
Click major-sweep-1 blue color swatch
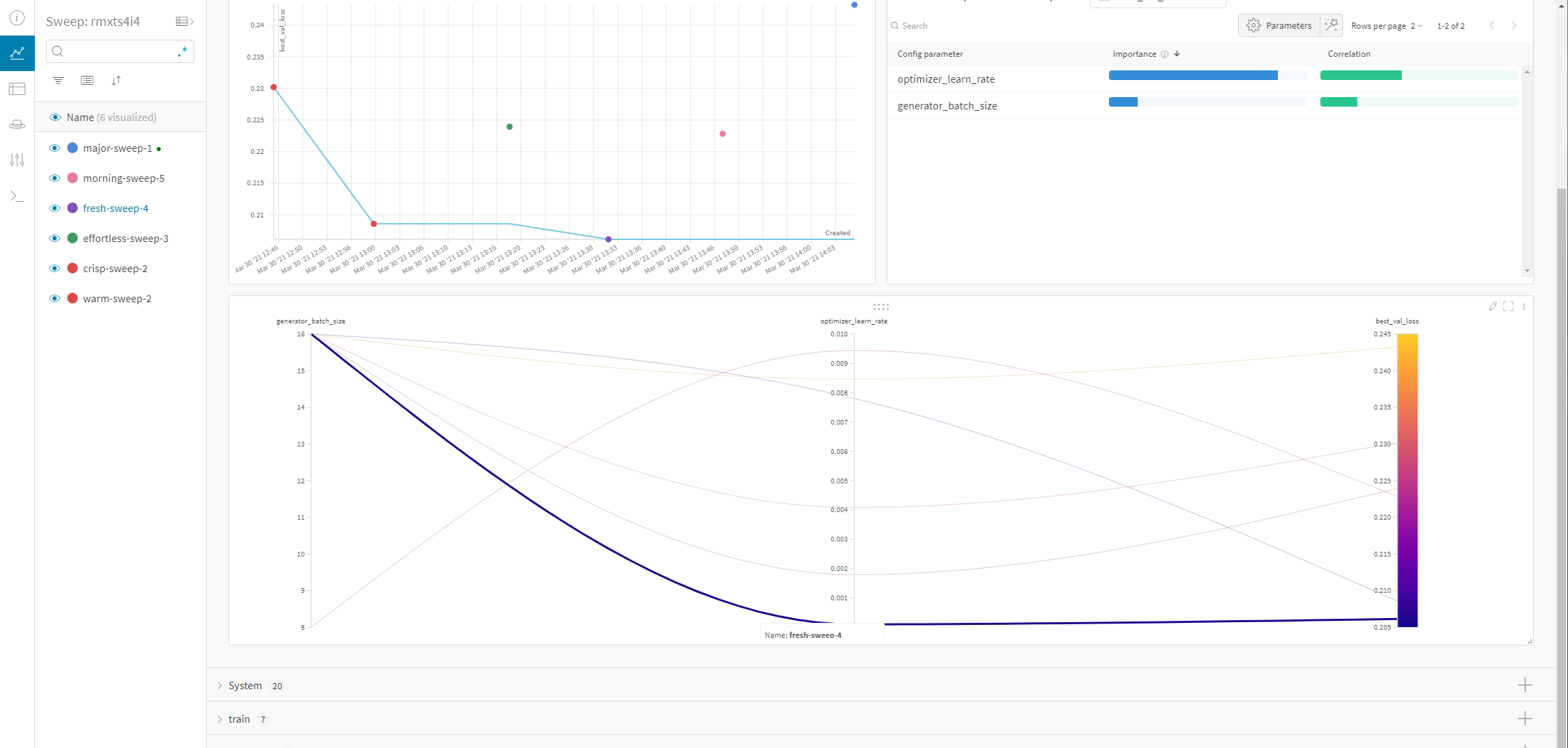click(x=73, y=148)
